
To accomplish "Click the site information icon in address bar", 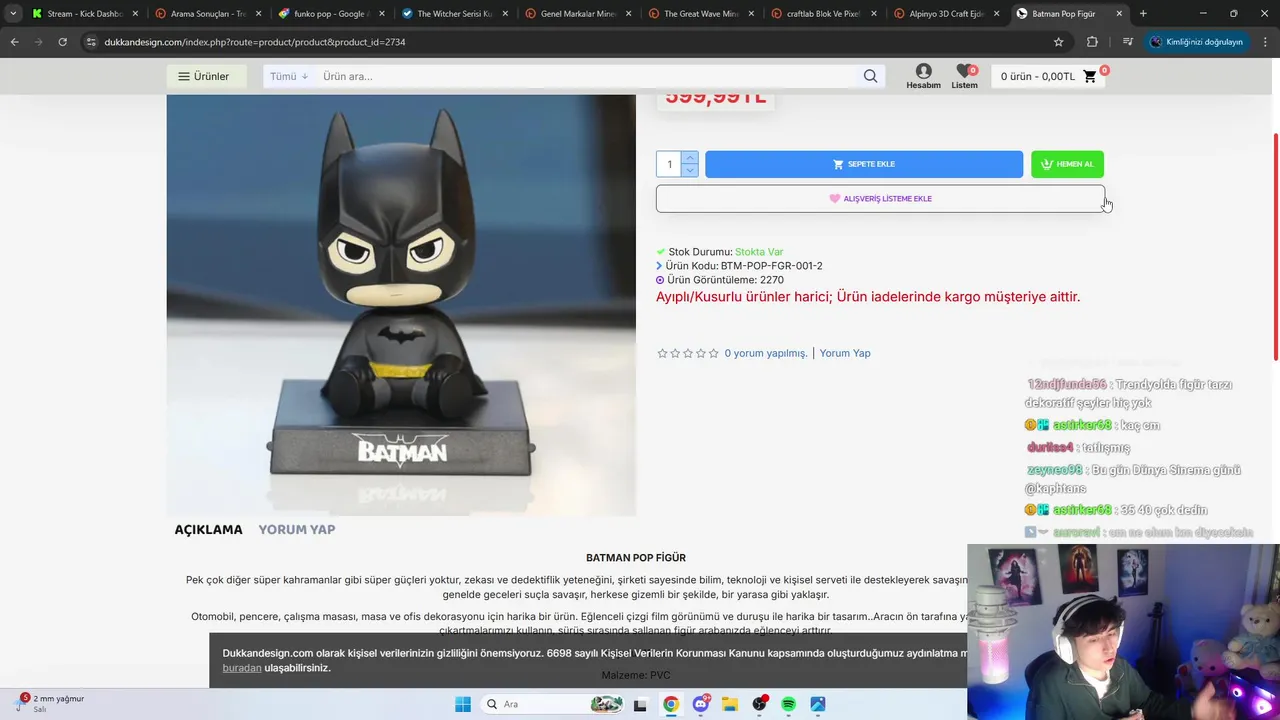I will (91, 42).
